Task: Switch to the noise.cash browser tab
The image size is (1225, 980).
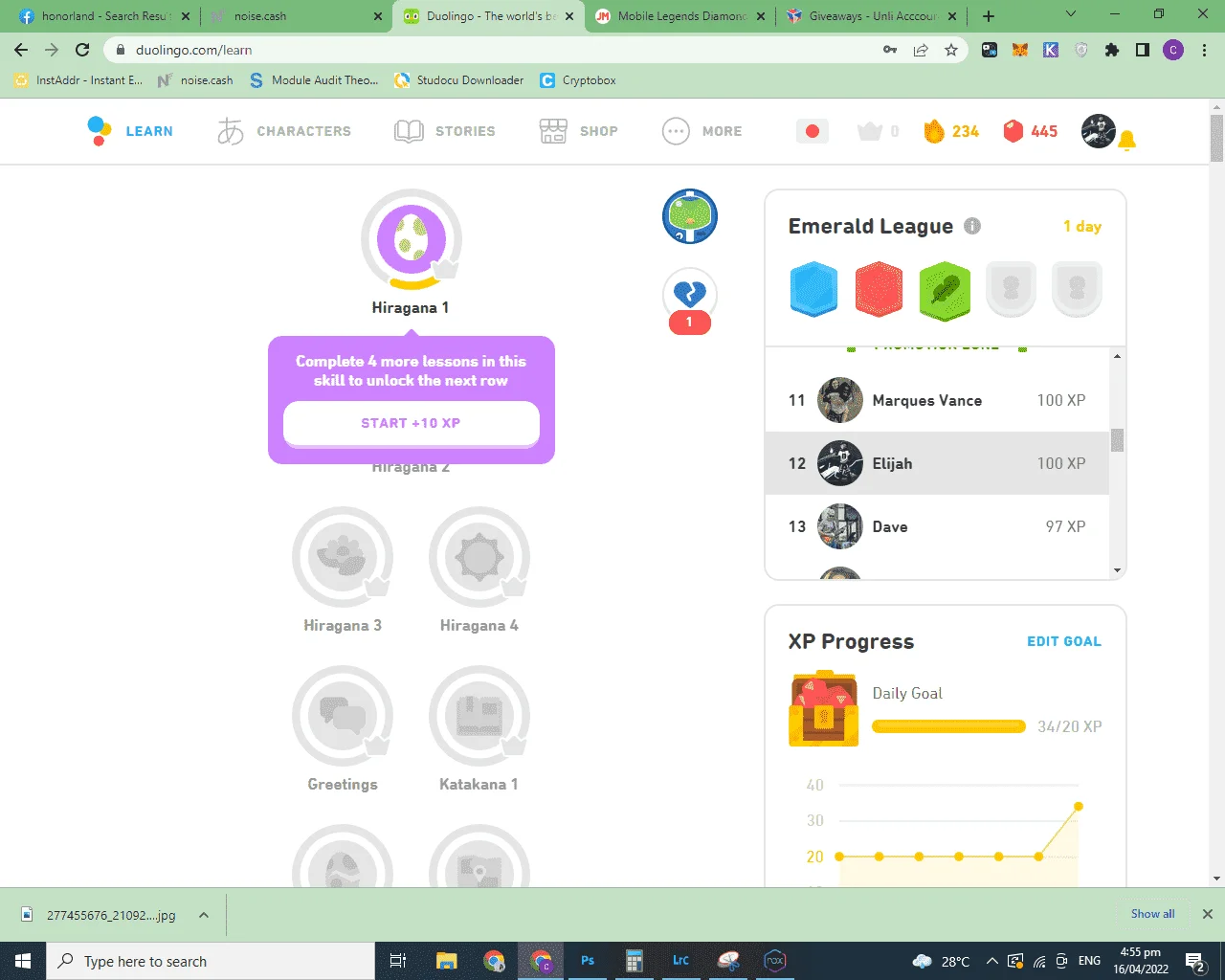Action: pos(293,16)
